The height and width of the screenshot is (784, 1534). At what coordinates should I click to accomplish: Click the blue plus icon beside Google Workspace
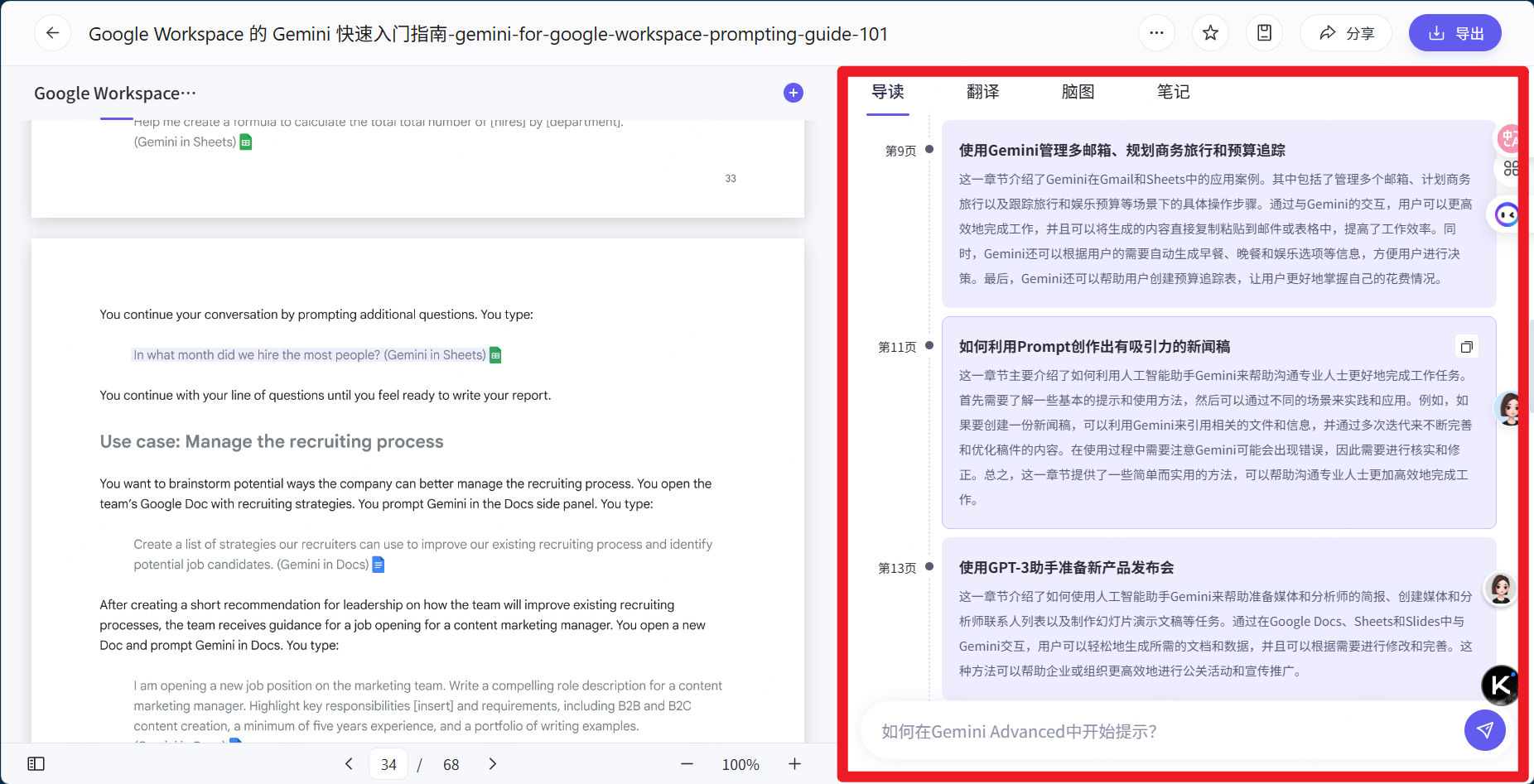coord(793,93)
